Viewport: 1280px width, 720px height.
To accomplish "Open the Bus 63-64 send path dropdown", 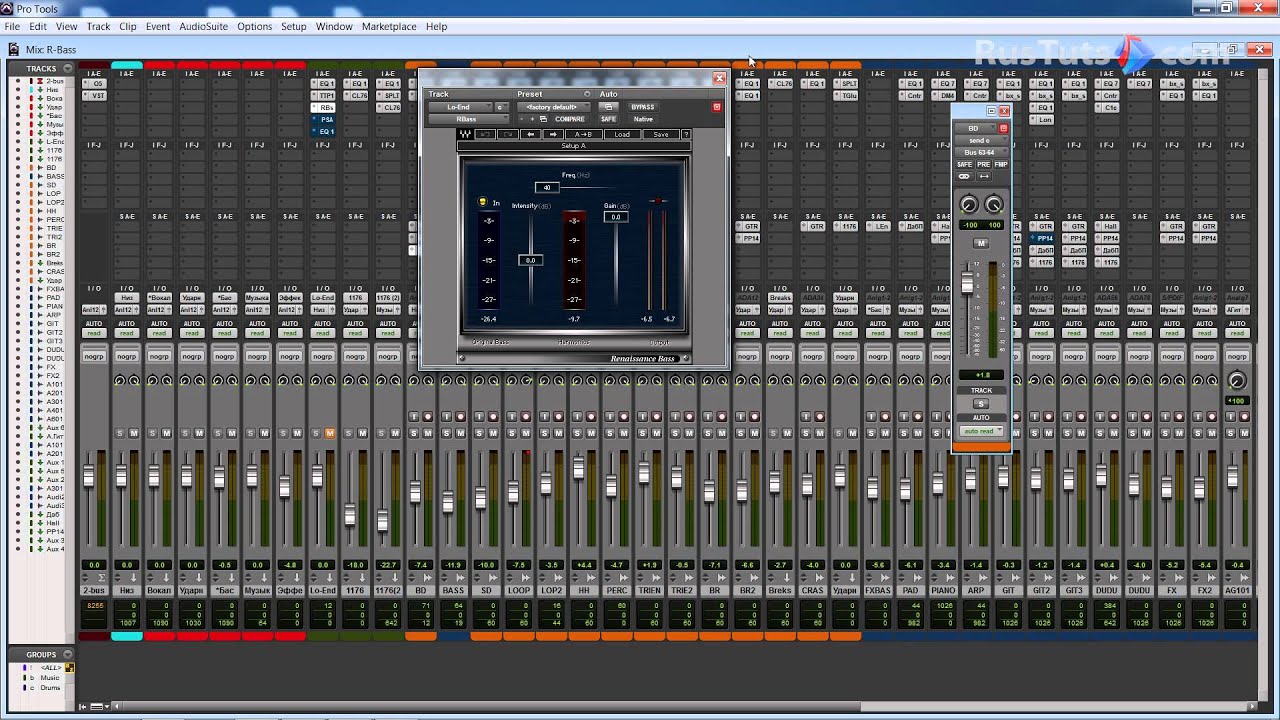I will click(980, 153).
